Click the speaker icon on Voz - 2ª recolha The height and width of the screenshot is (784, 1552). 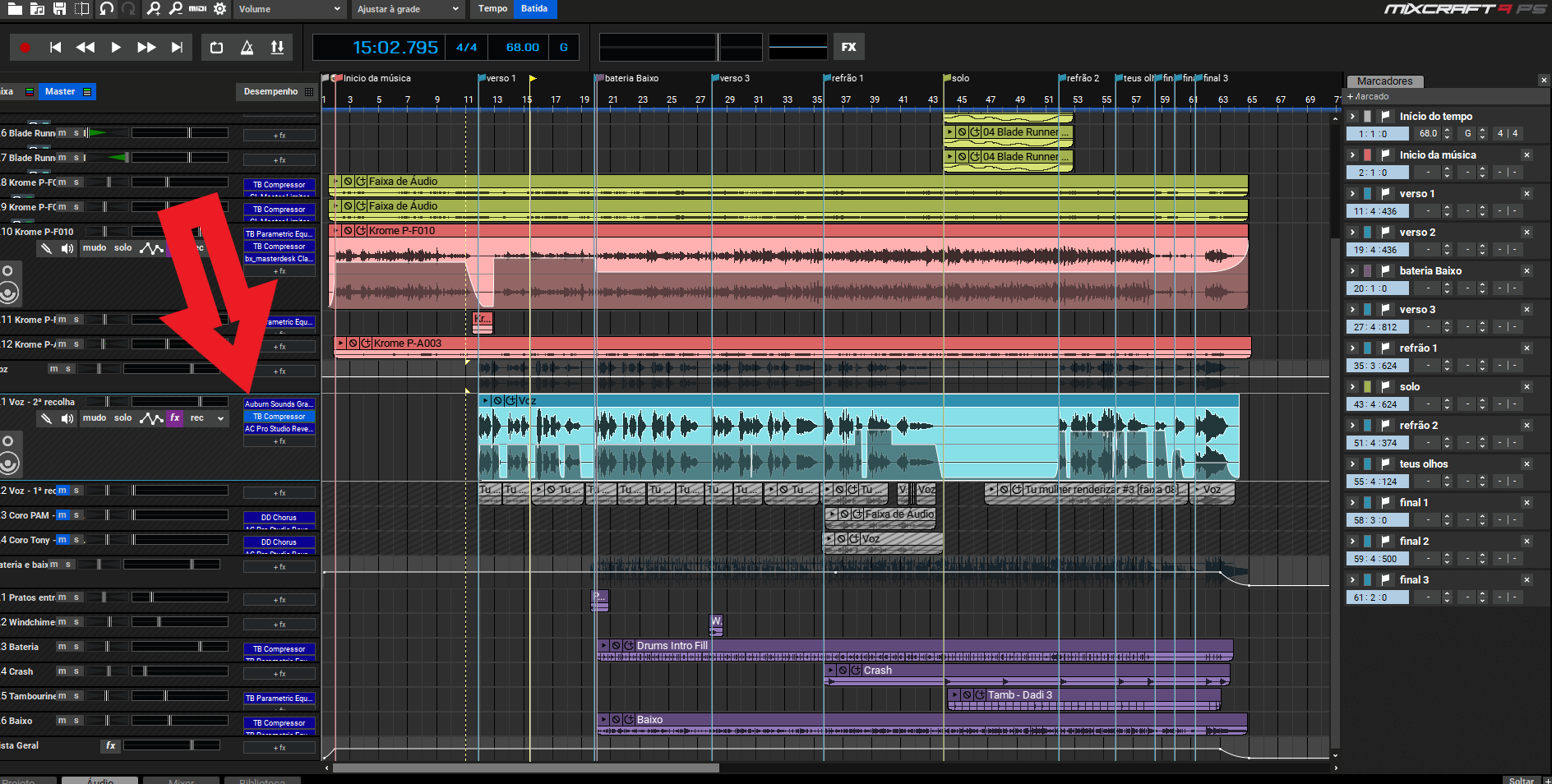[x=67, y=418]
